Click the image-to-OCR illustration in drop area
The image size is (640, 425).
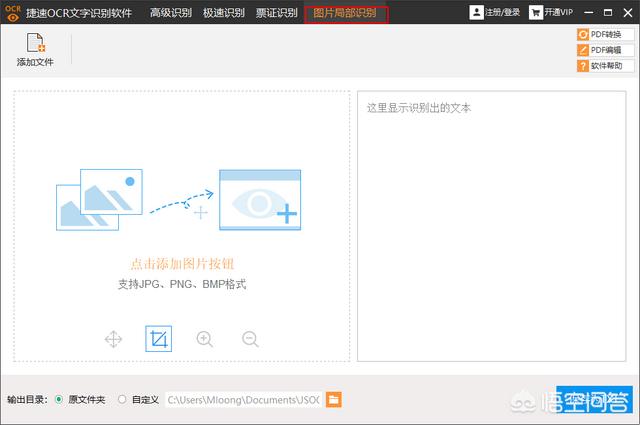178,200
